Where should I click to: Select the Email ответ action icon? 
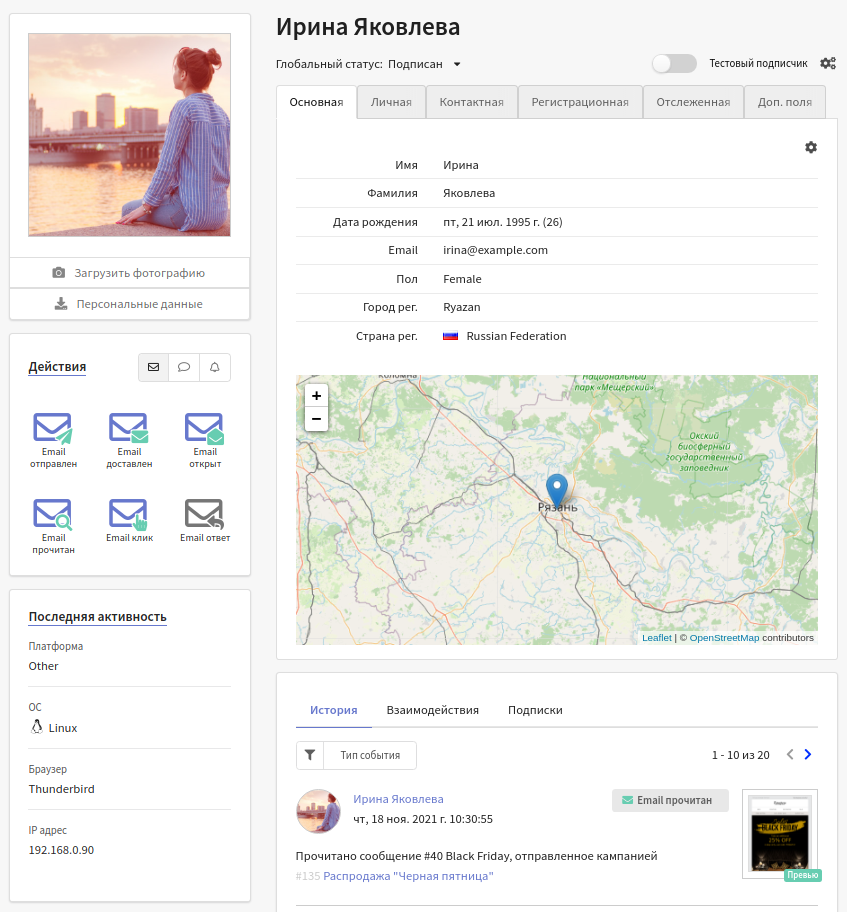click(x=204, y=514)
